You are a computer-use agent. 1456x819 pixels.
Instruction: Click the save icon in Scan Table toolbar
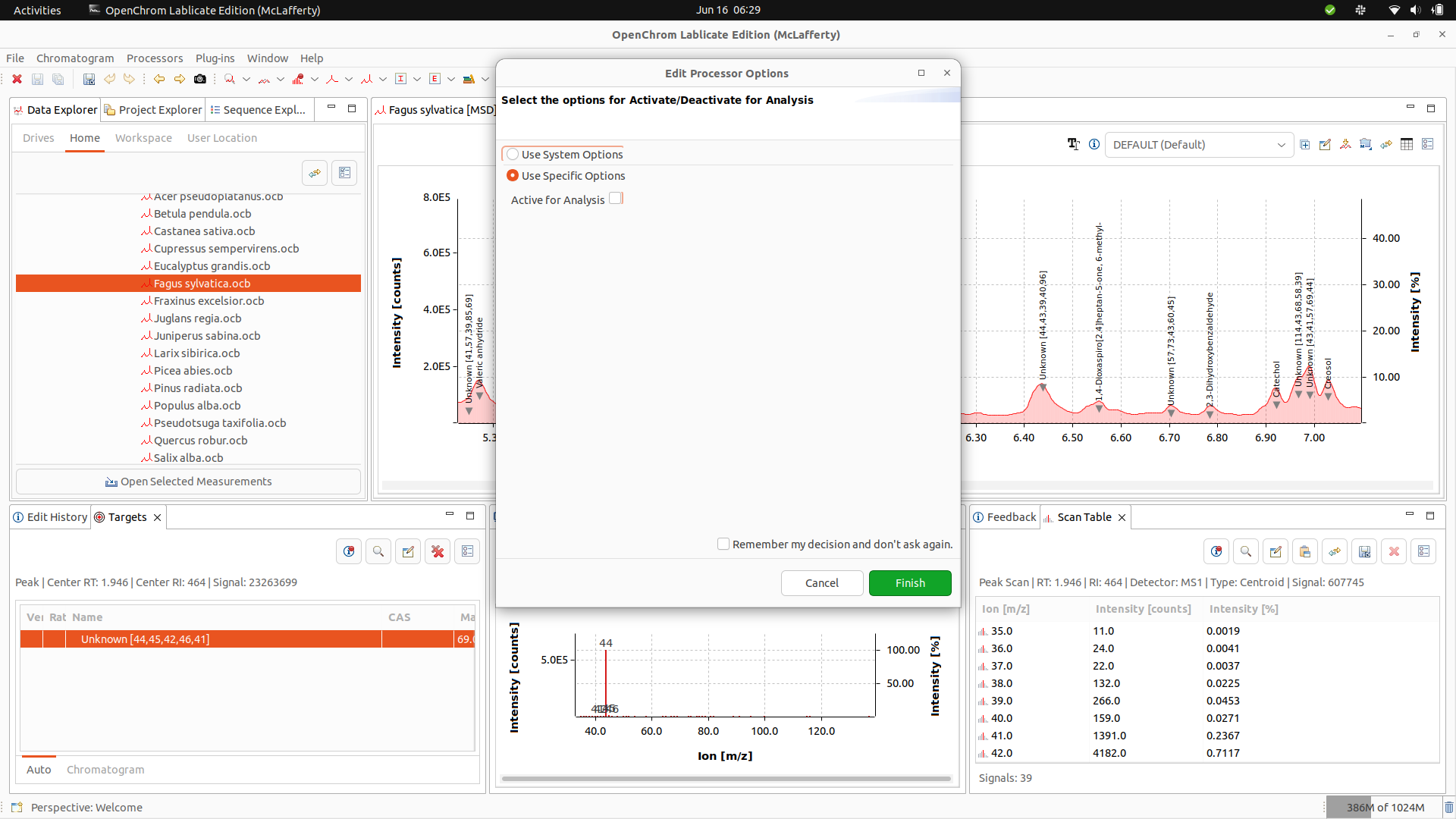[x=1364, y=551]
